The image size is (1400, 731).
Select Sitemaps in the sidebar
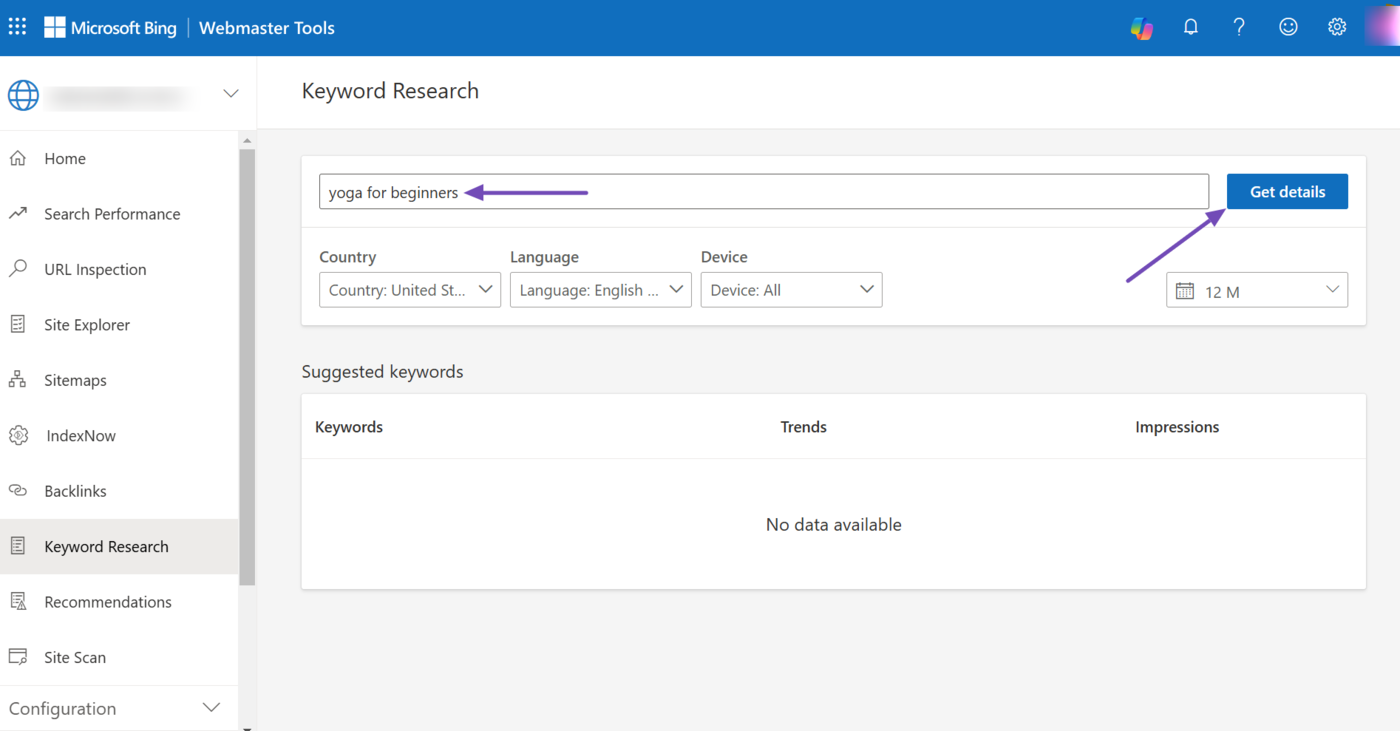coord(75,380)
